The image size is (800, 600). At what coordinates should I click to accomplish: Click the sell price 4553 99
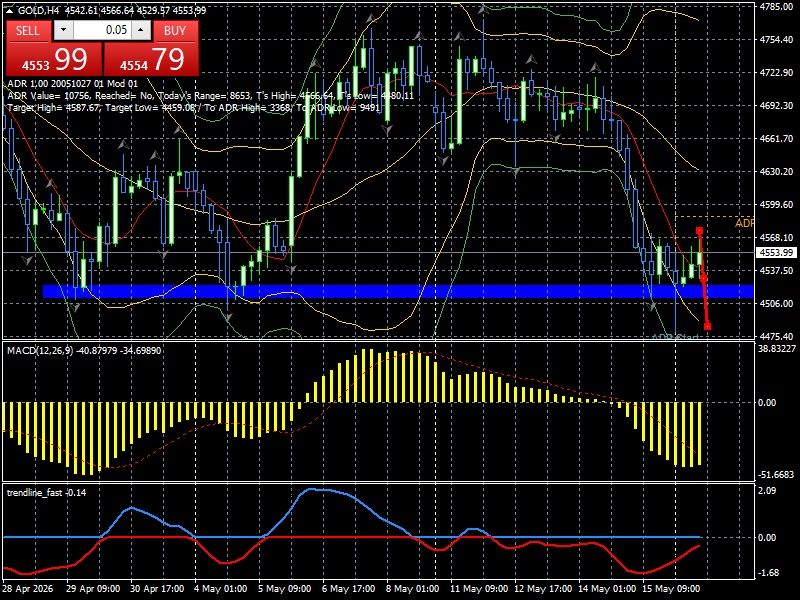click(x=54, y=59)
